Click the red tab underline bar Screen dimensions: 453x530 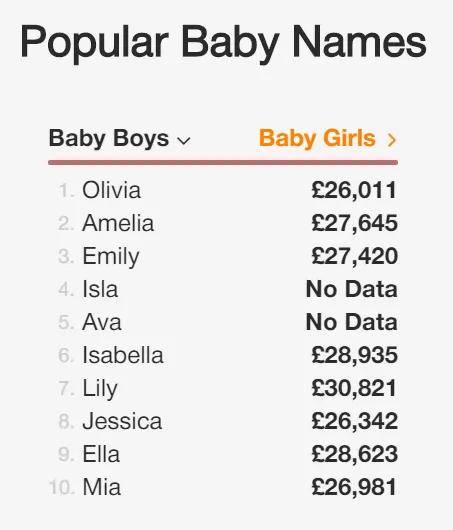(223, 163)
